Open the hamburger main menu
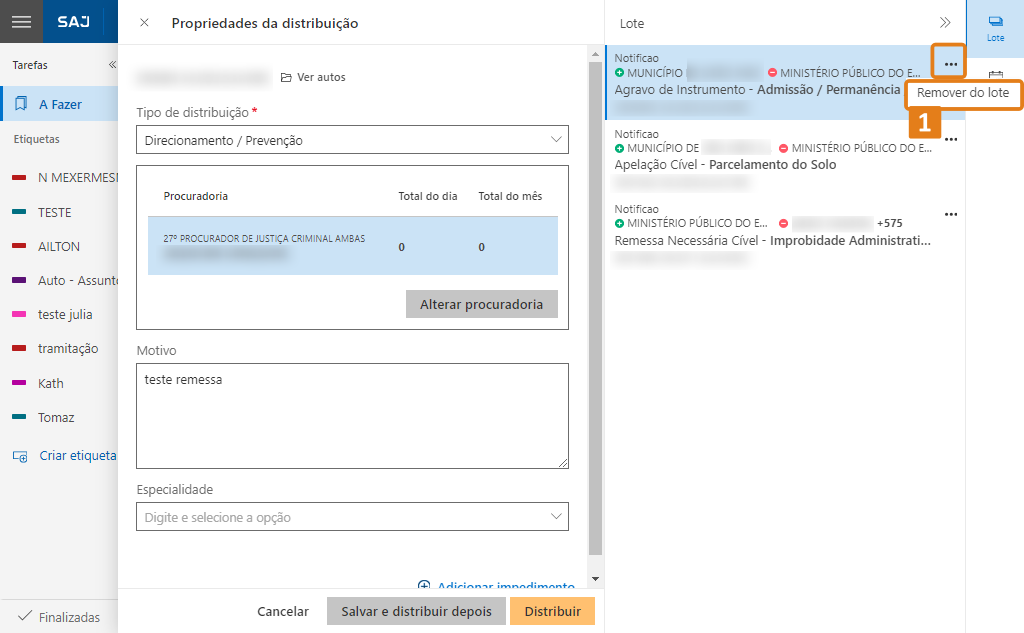Screen dimensions: 1024x633 (x=21, y=22)
